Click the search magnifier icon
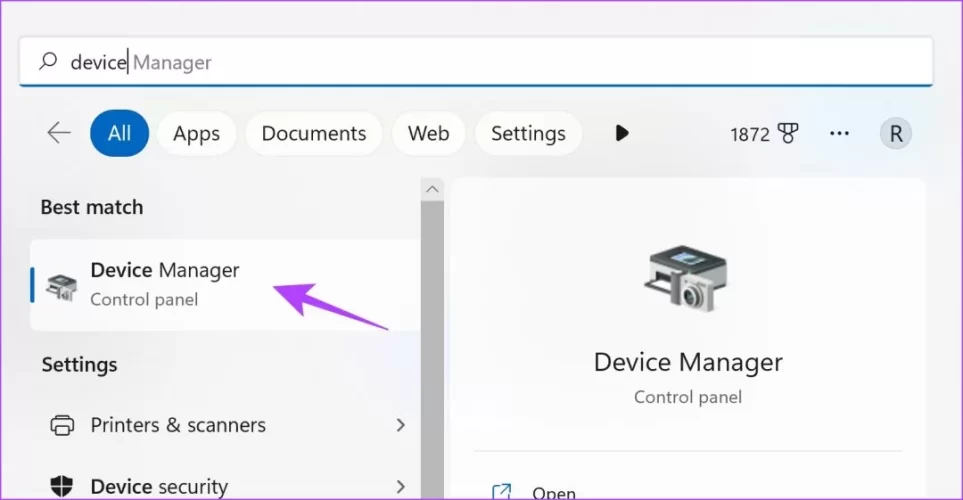The height and width of the screenshot is (500, 963). (x=47, y=62)
